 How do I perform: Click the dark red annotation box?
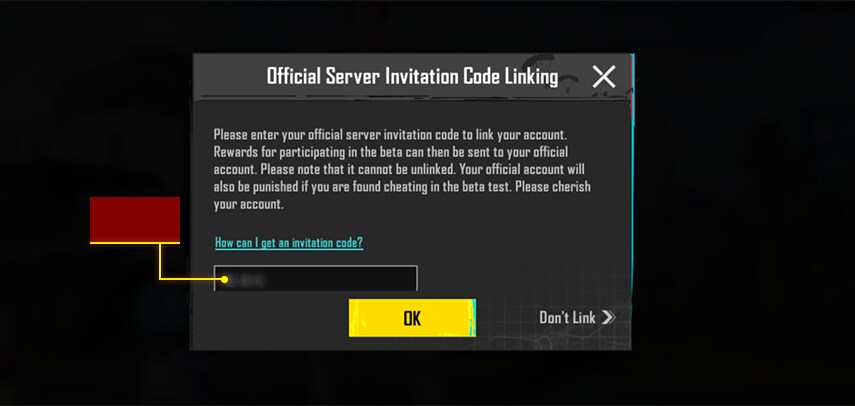coord(135,219)
